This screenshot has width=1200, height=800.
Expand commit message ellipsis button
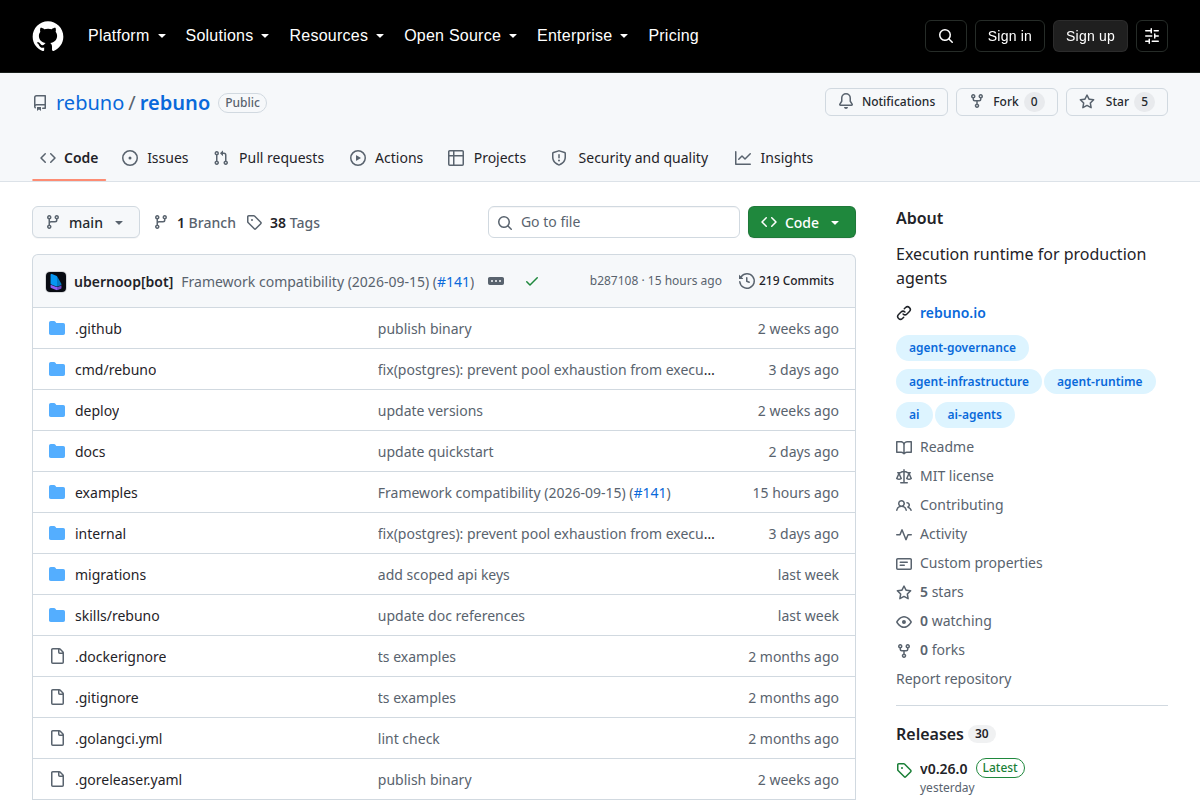click(x=496, y=281)
